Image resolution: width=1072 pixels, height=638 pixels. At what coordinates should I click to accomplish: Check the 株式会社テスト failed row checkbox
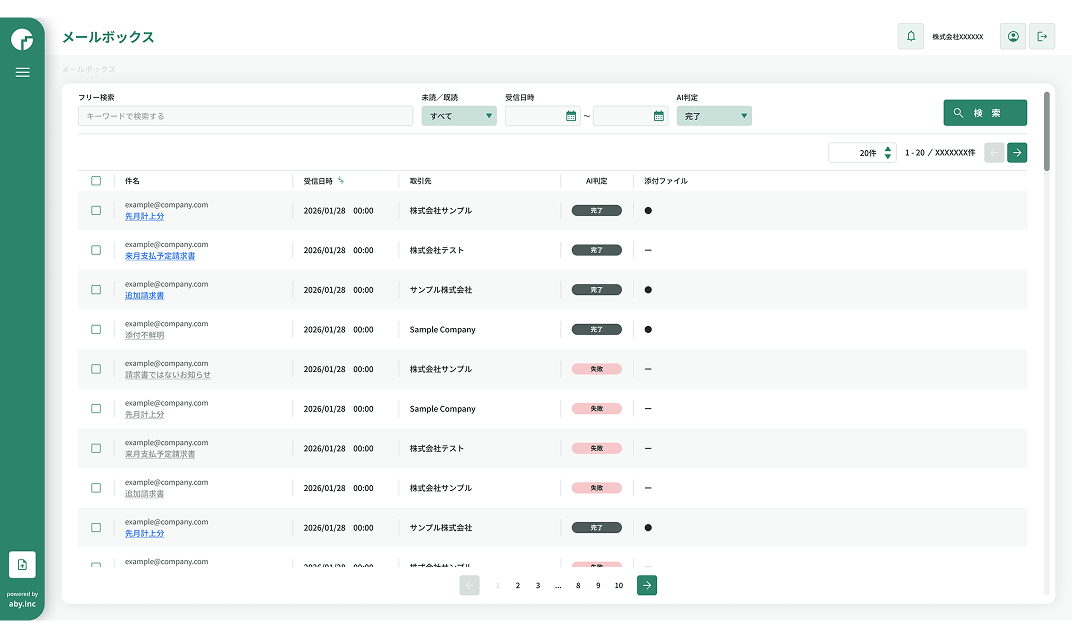click(x=96, y=449)
